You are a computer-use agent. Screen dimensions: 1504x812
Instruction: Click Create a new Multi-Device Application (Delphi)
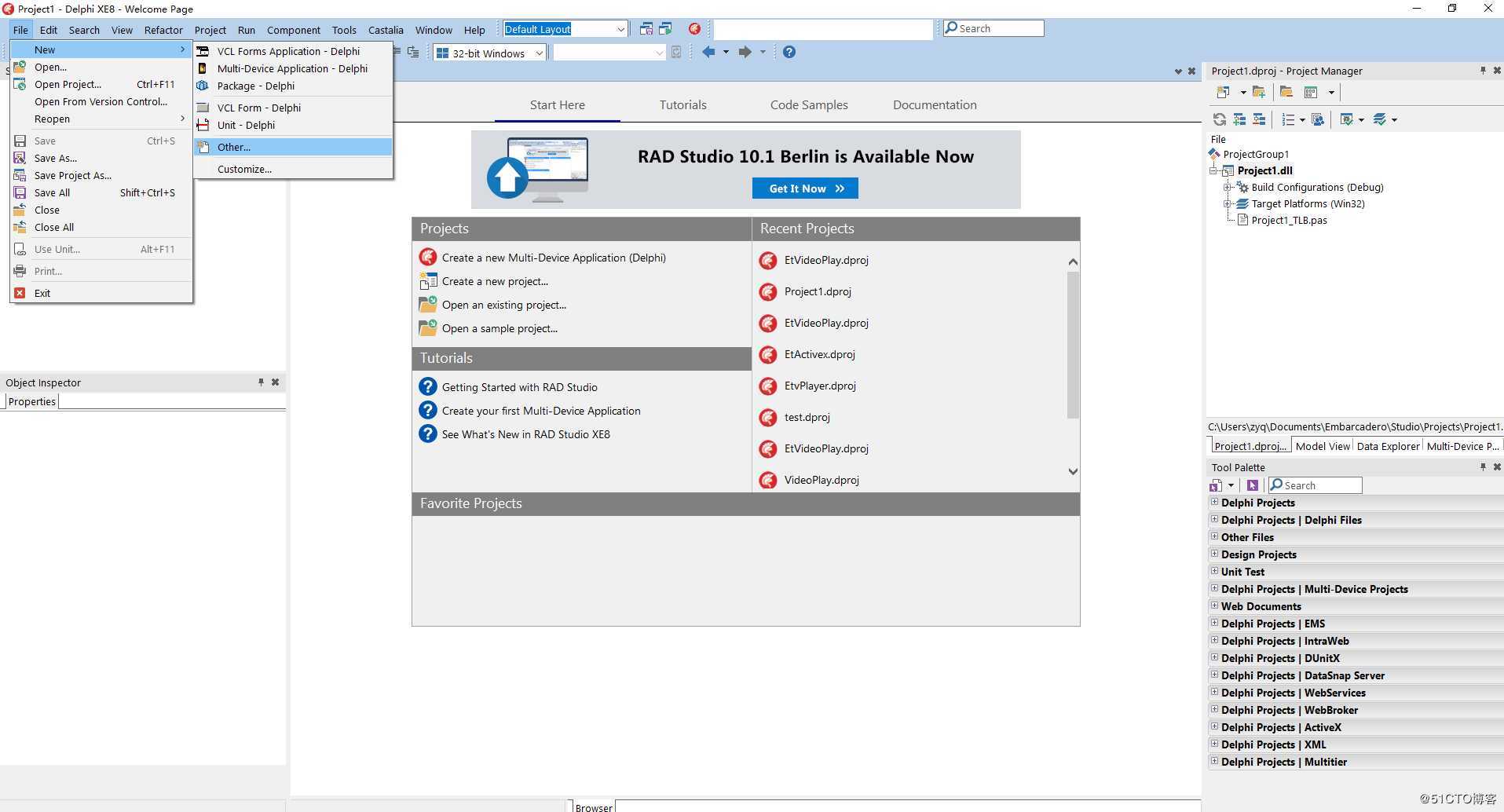click(x=553, y=258)
